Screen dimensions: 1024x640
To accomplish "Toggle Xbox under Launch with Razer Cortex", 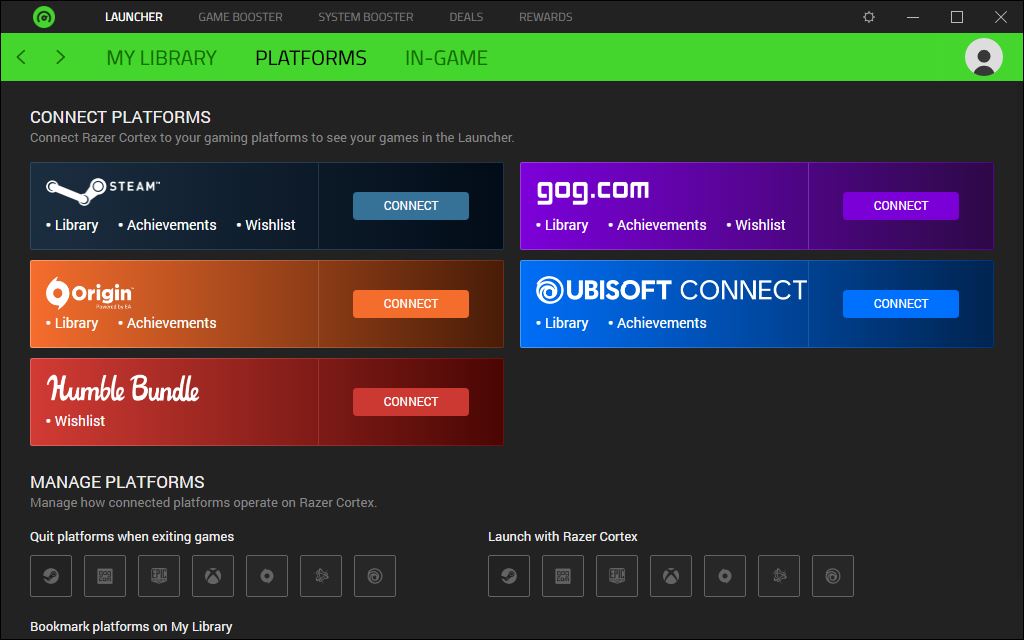I will [671, 576].
